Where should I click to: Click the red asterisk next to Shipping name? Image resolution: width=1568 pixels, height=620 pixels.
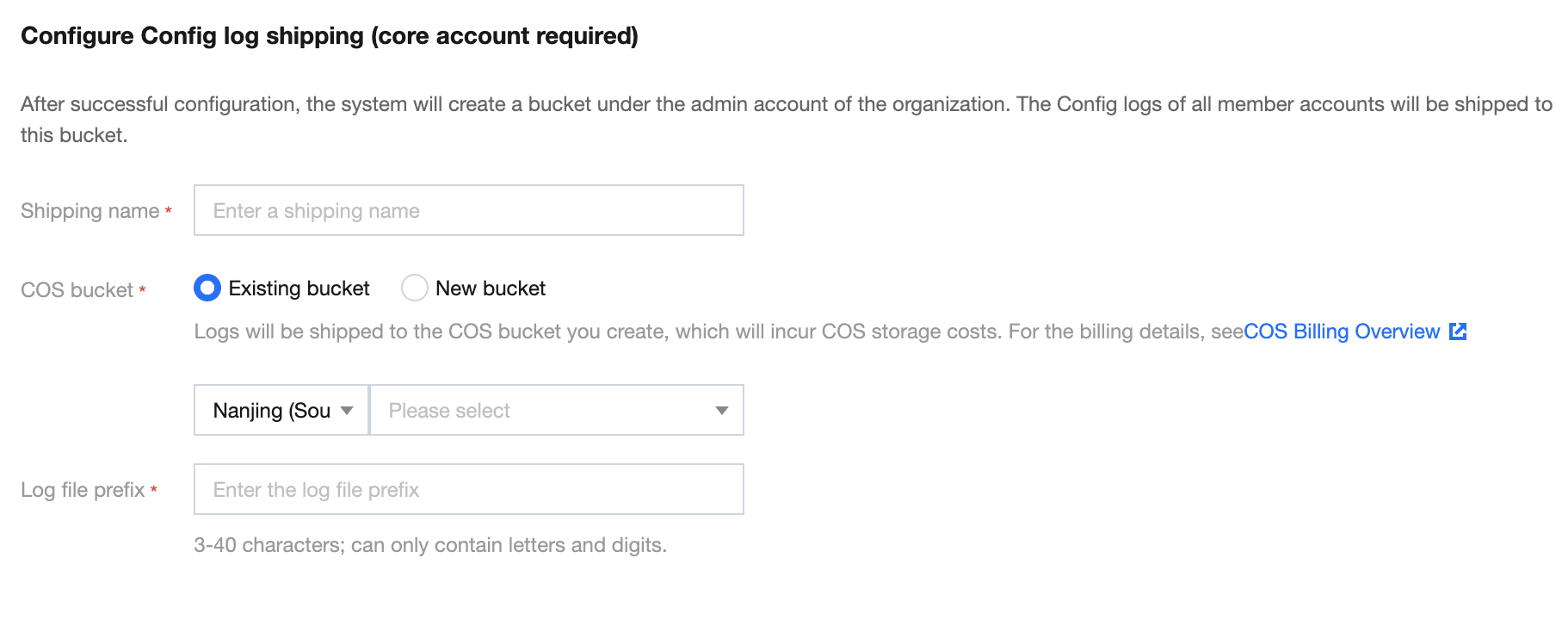[169, 211]
